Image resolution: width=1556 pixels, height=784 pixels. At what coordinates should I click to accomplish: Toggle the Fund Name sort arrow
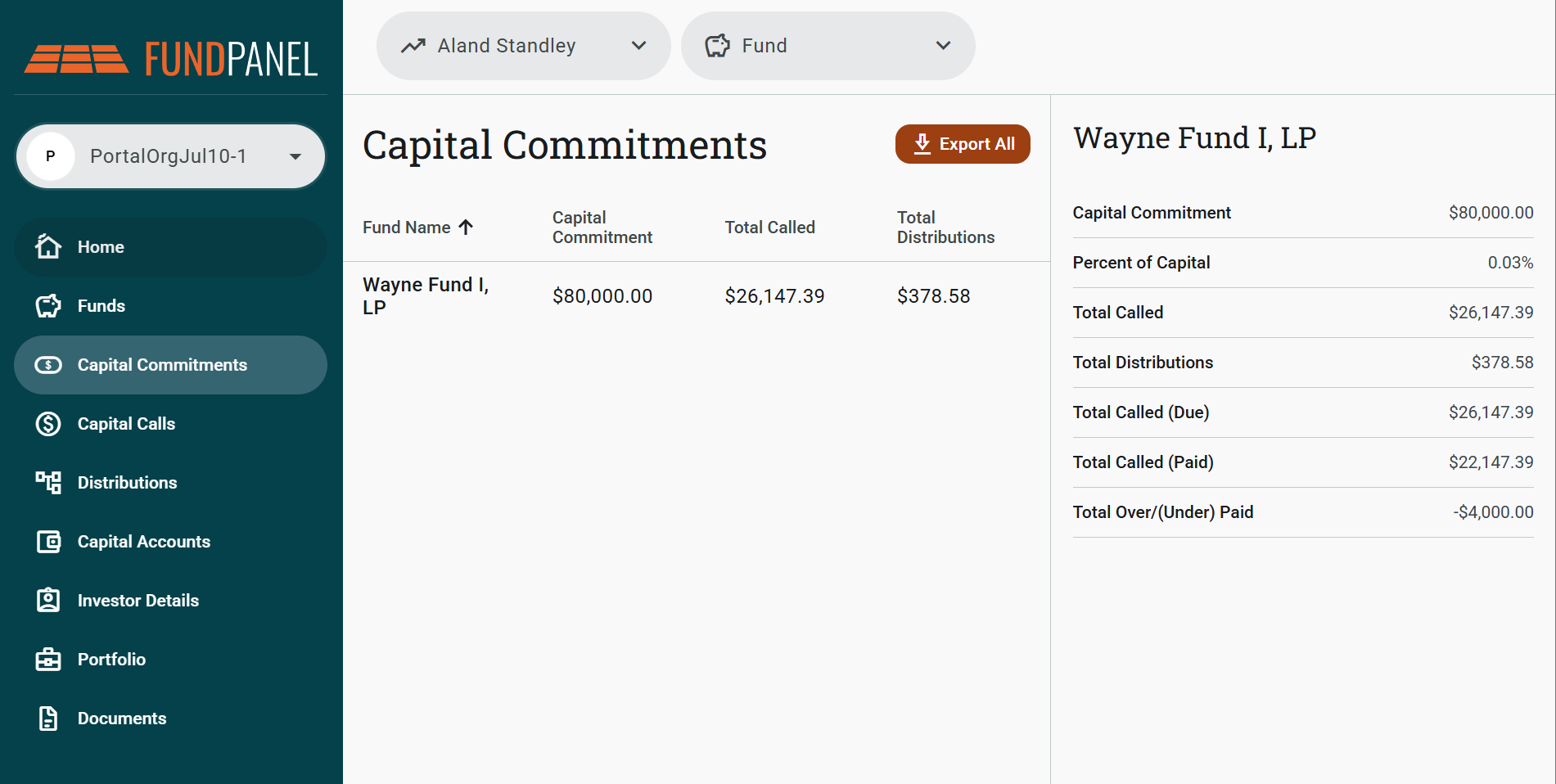pos(466,228)
